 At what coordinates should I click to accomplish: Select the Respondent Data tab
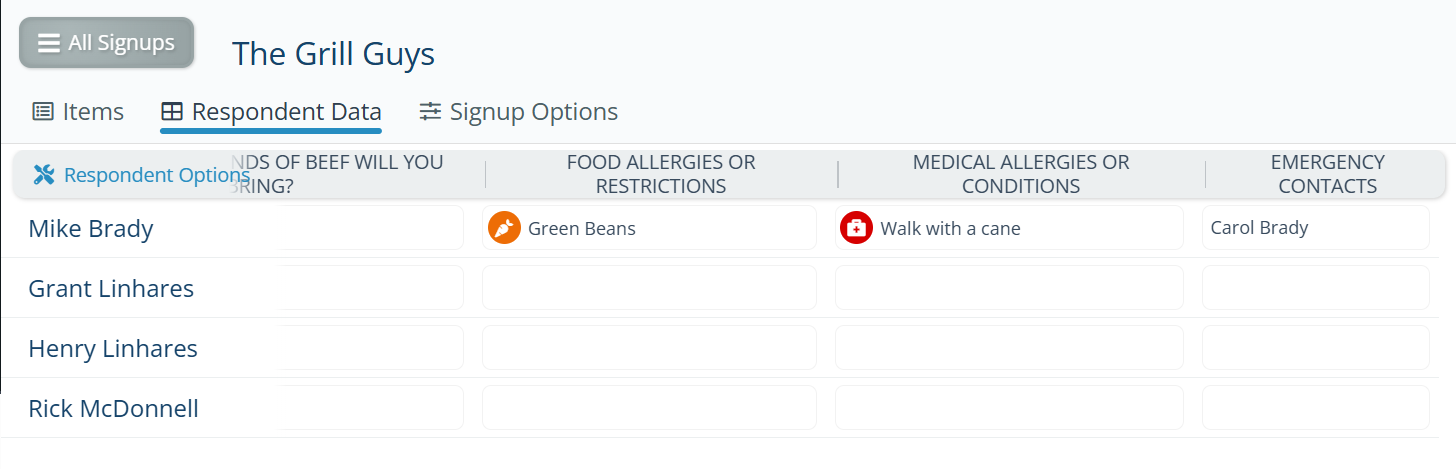(x=286, y=111)
